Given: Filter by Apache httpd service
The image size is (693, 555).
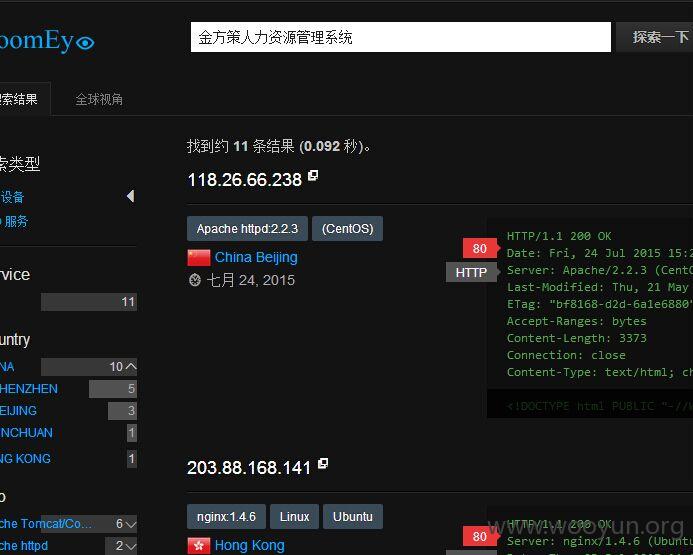Looking at the screenshot, I should pyautogui.click(x=24, y=546).
